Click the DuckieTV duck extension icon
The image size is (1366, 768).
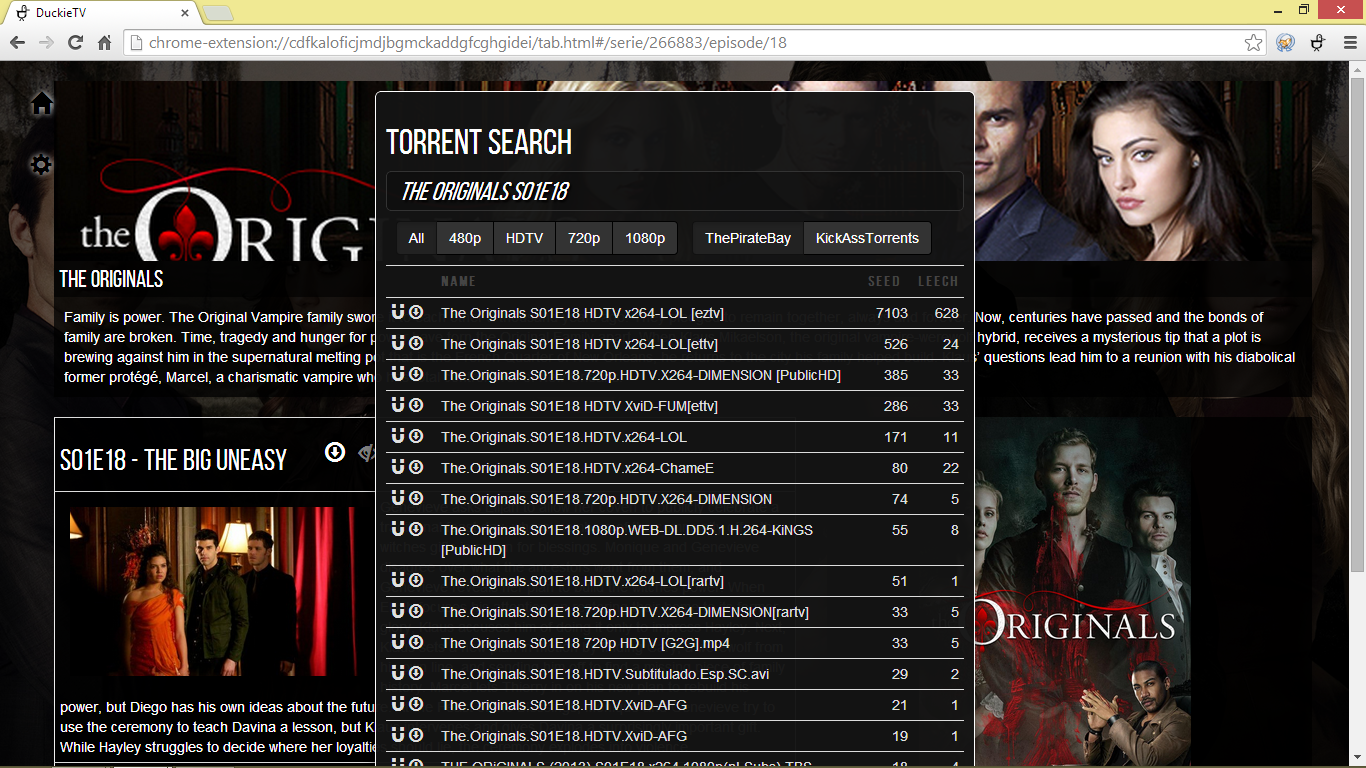click(1318, 43)
